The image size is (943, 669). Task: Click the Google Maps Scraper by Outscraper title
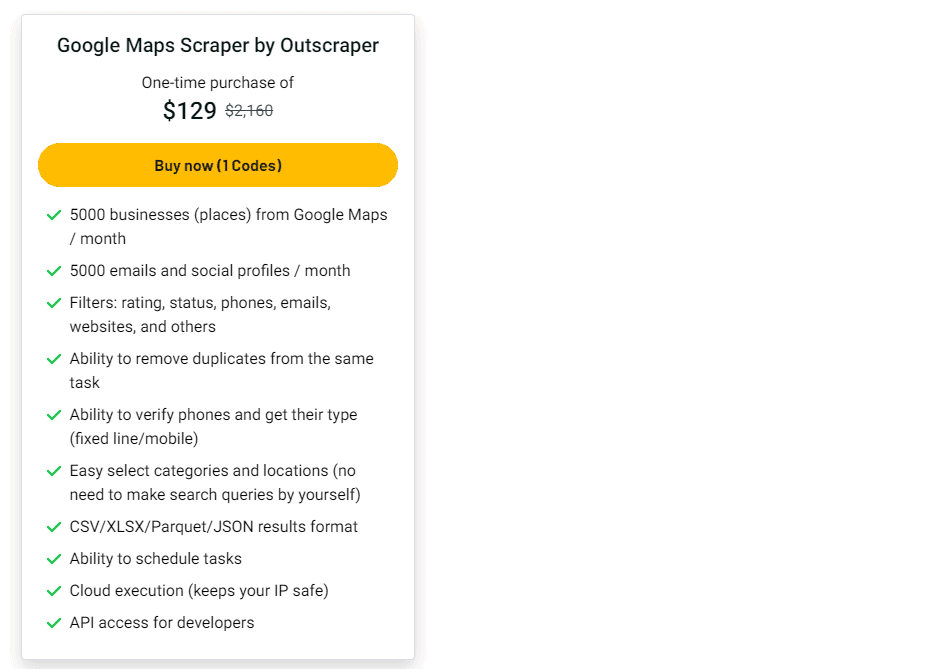pos(217,45)
